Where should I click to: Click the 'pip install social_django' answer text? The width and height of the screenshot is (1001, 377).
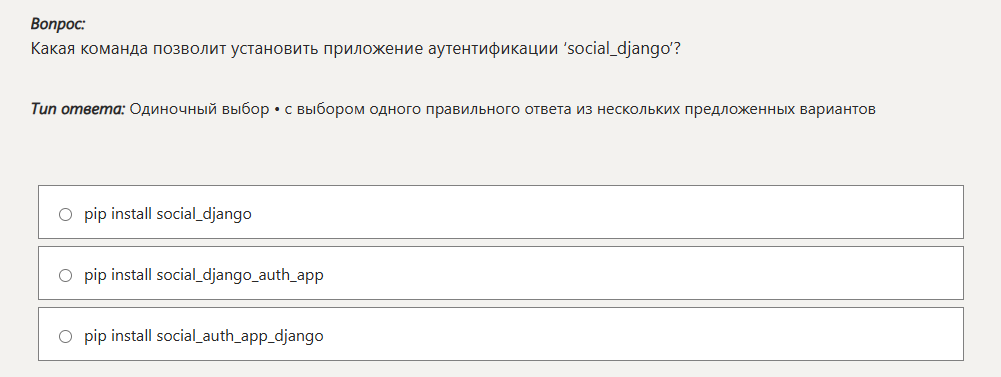click(168, 214)
